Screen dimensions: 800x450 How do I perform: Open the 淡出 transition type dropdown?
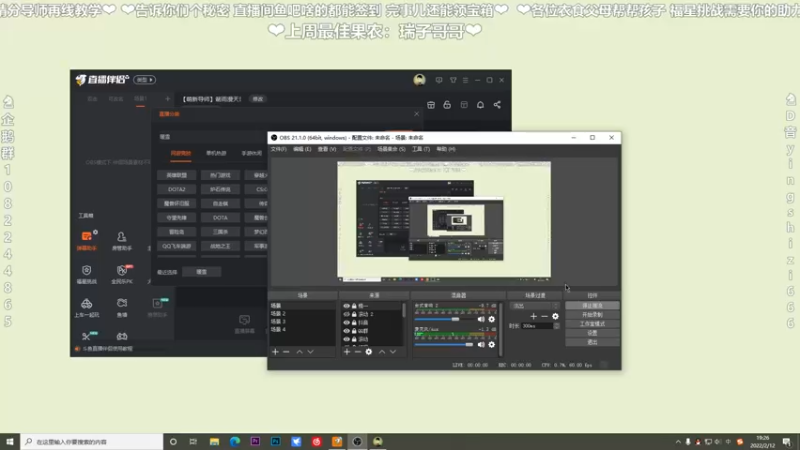[535, 306]
